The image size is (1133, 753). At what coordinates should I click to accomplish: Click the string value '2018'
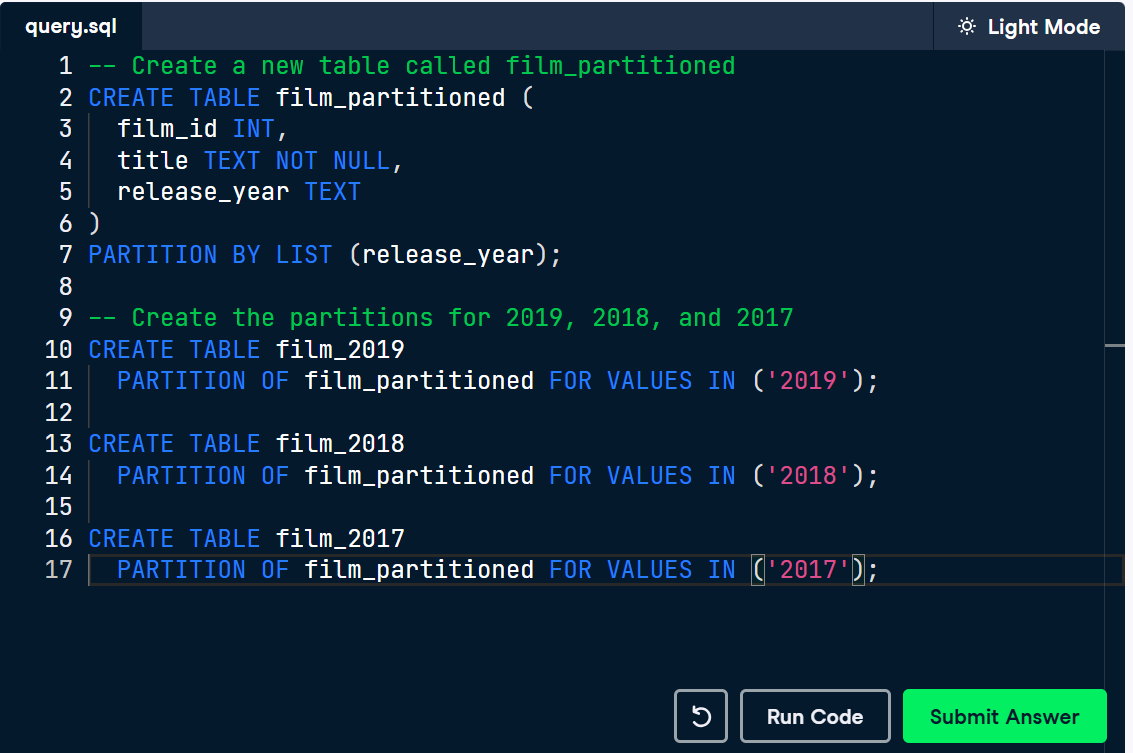(808, 475)
